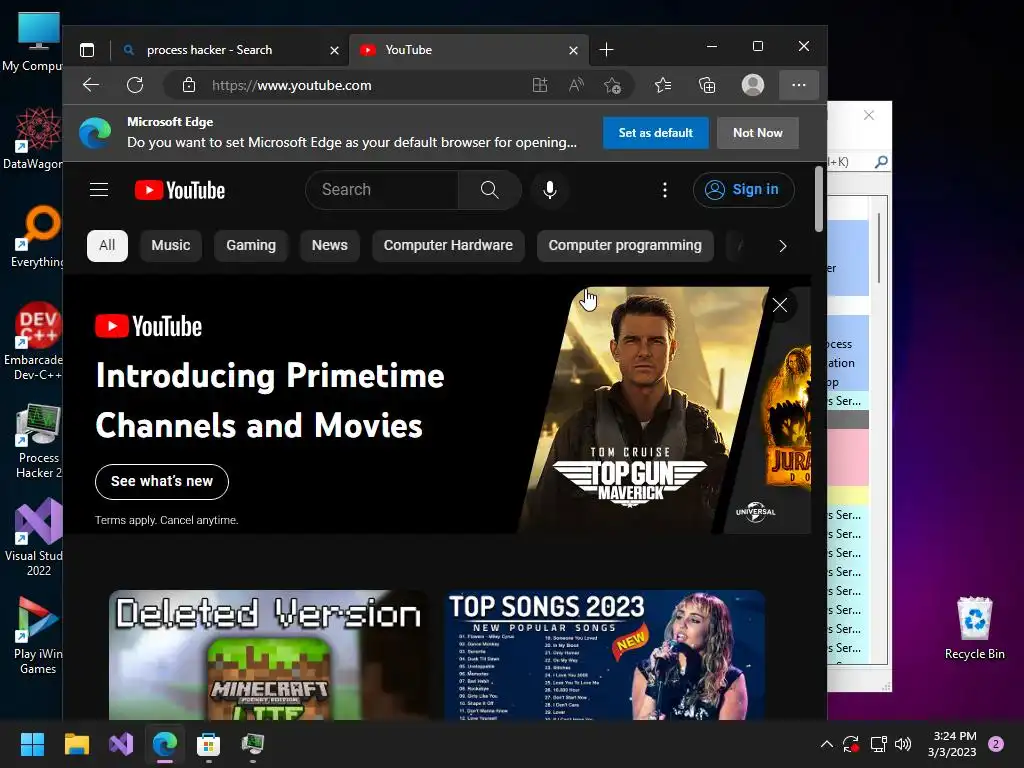Submit search with magnifier button

tap(490, 190)
